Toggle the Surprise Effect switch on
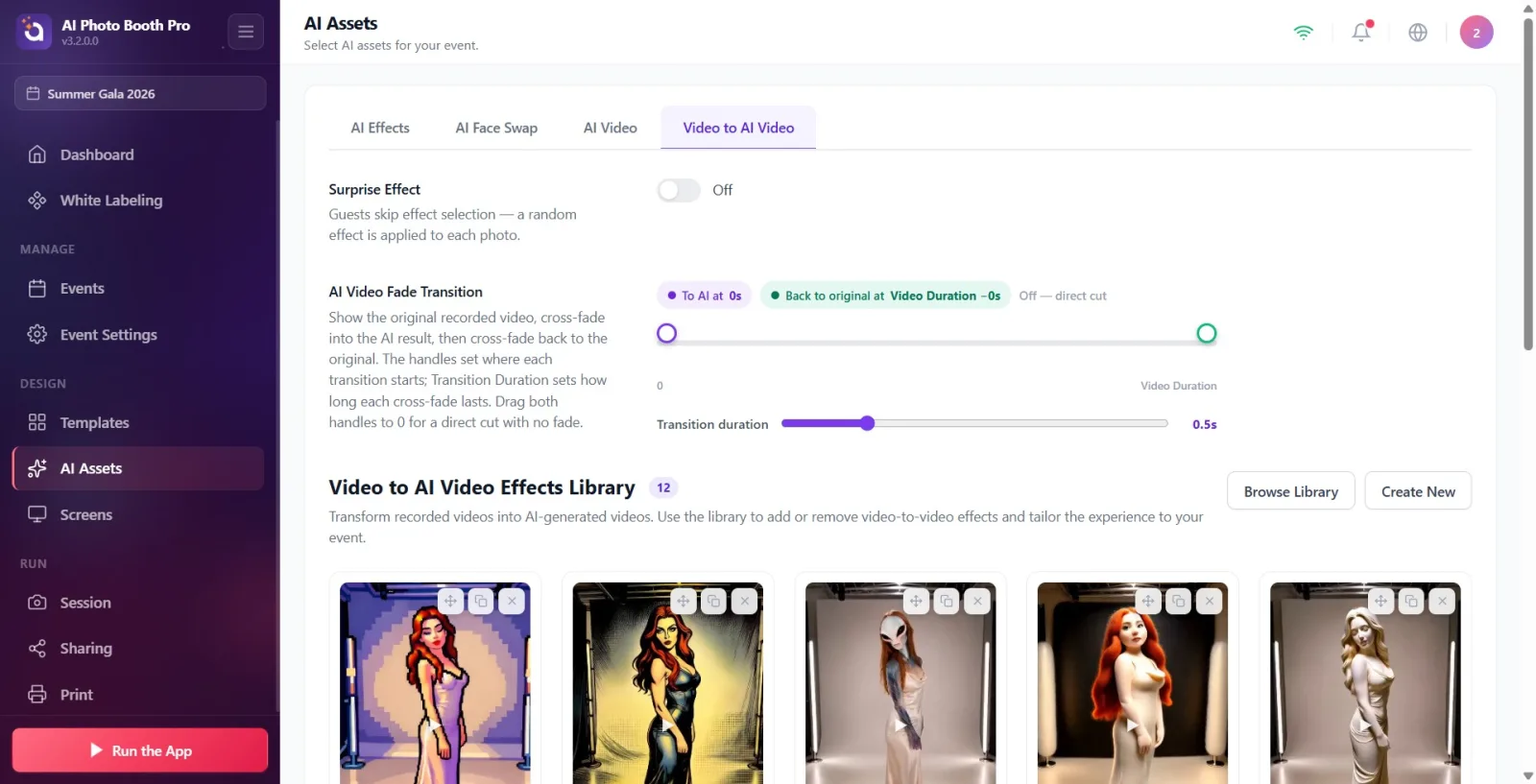This screenshot has width=1536, height=784. coord(679,190)
